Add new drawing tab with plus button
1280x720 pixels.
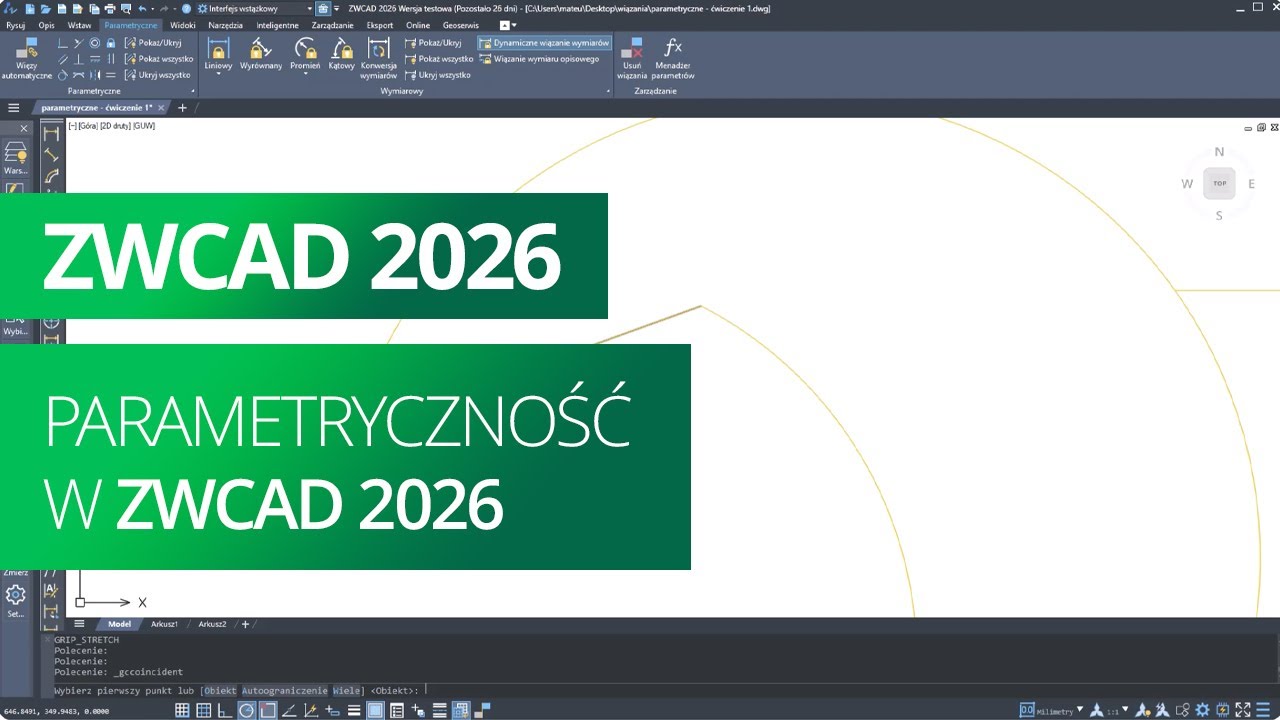(x=182, y=107)
